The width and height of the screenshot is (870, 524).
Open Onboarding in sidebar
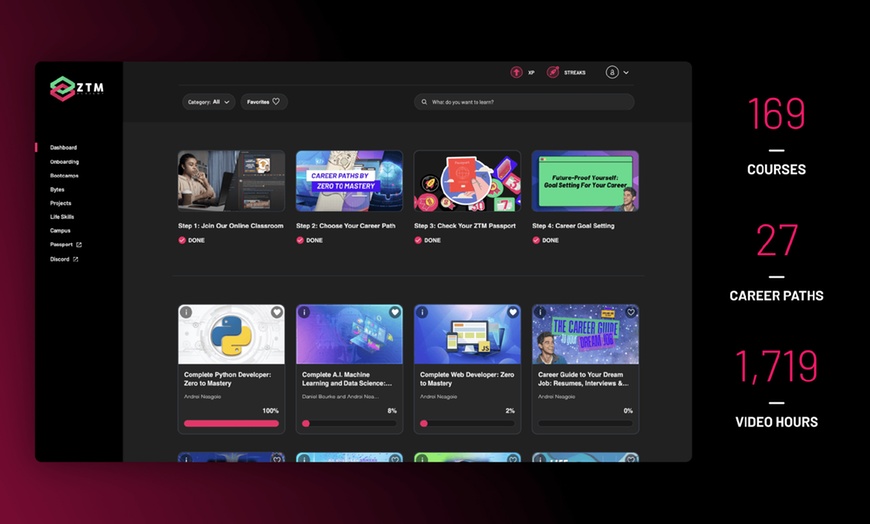coord(64,162)
